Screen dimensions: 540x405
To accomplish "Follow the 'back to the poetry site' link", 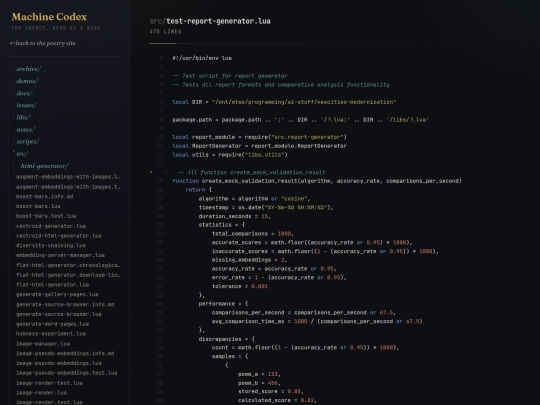I will pos(43,43).
